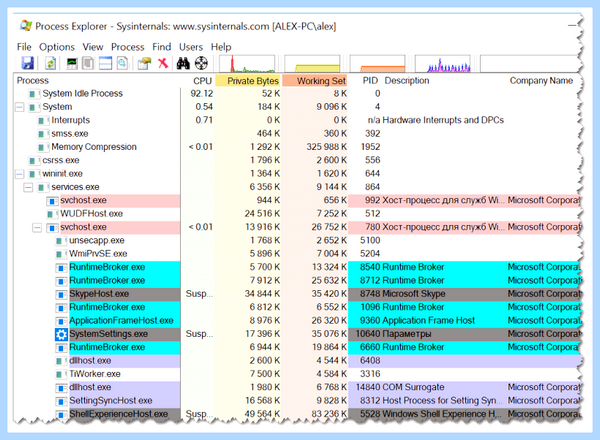Image resolution: width=600 pixels, height=440 pixels.
Task: Click the 49 564 K private bytes value
Action: point(262,414)
